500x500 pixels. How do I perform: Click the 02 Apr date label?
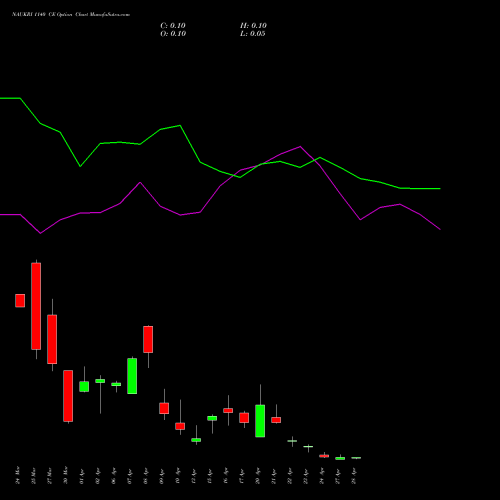pos(98,476)
